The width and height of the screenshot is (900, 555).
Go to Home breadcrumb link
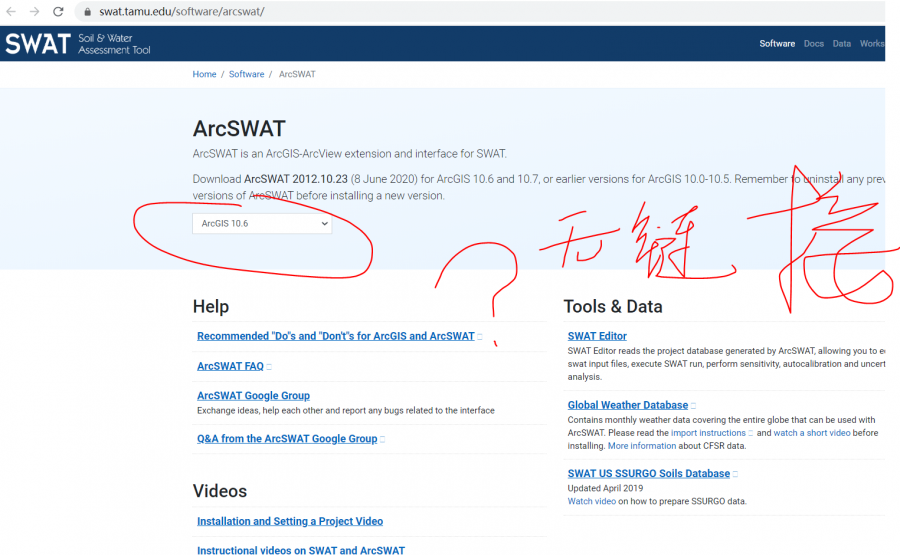[x=204, y=74]
